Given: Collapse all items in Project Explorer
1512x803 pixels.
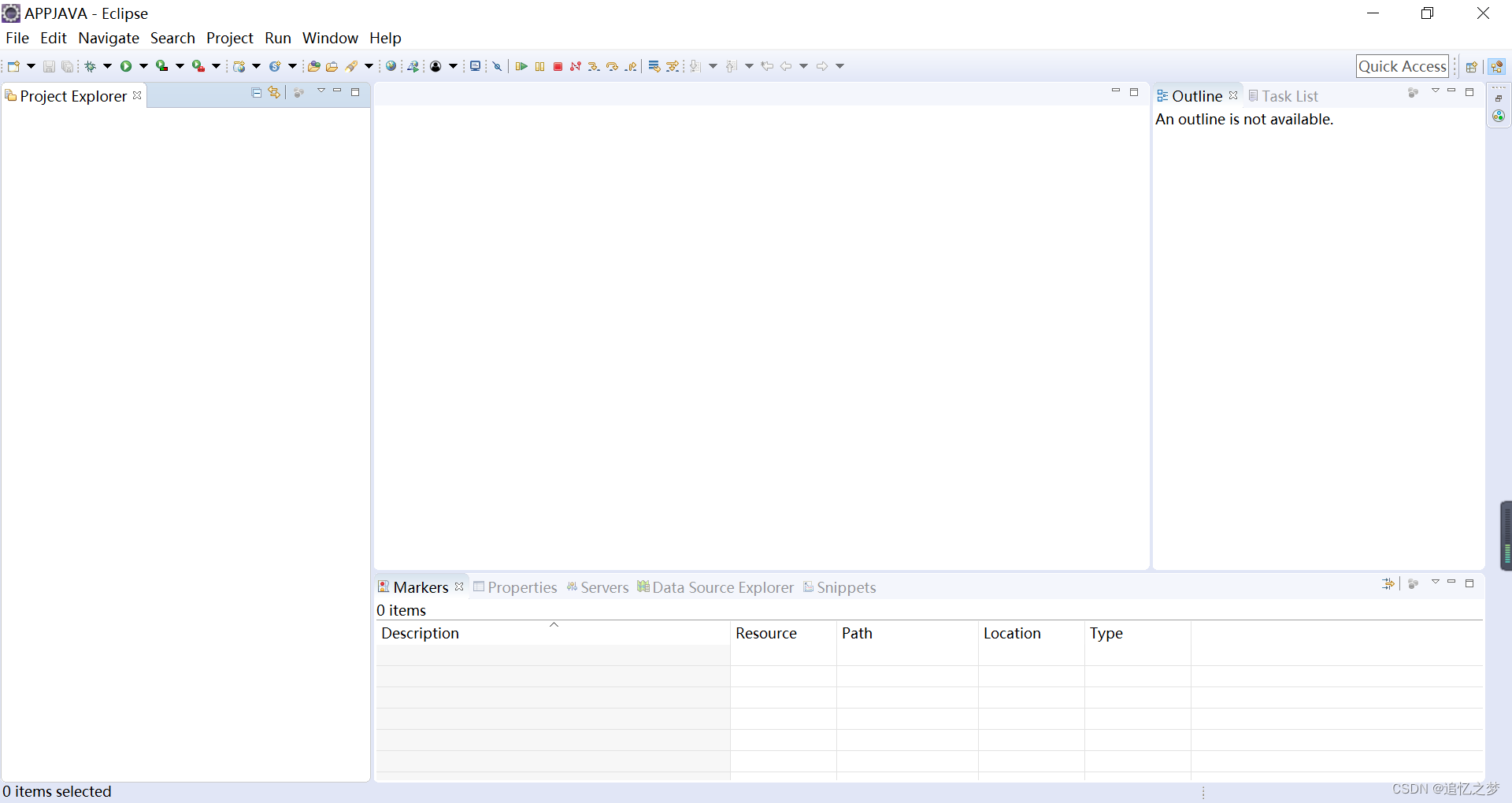Looking at the screenshot, I should tap(256, 92).
